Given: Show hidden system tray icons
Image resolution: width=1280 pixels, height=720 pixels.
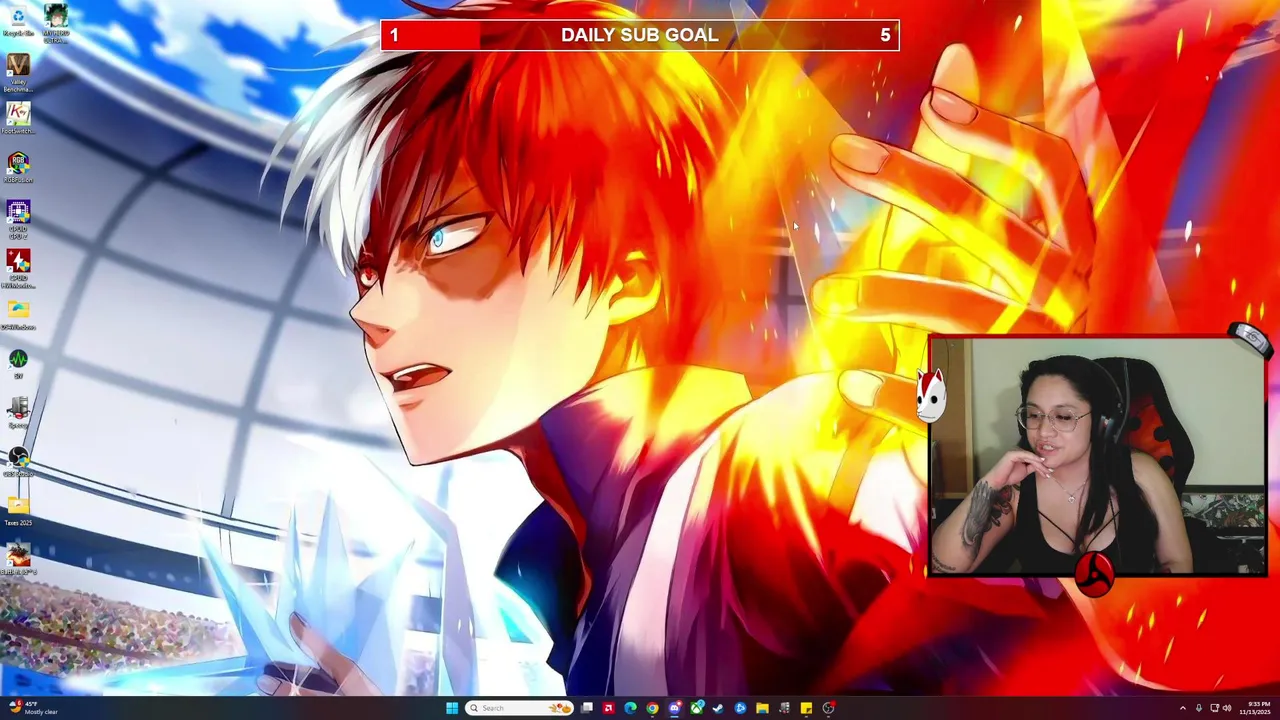Looking at the screenshot, I should tap(1183, 708).
